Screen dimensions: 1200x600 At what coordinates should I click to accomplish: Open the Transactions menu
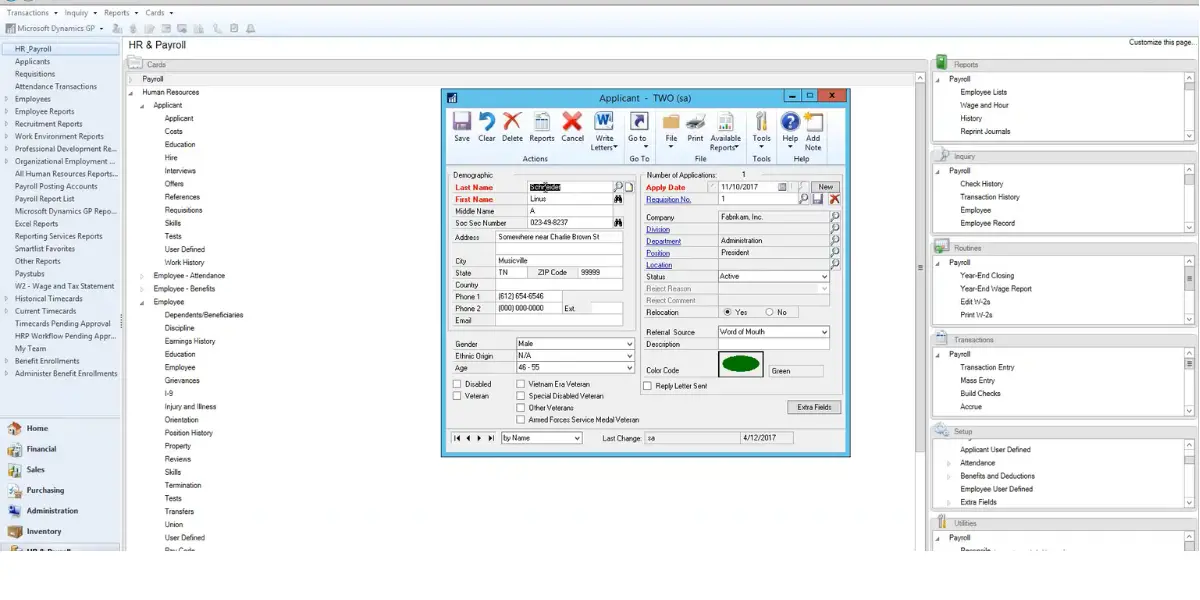point(31,13)
